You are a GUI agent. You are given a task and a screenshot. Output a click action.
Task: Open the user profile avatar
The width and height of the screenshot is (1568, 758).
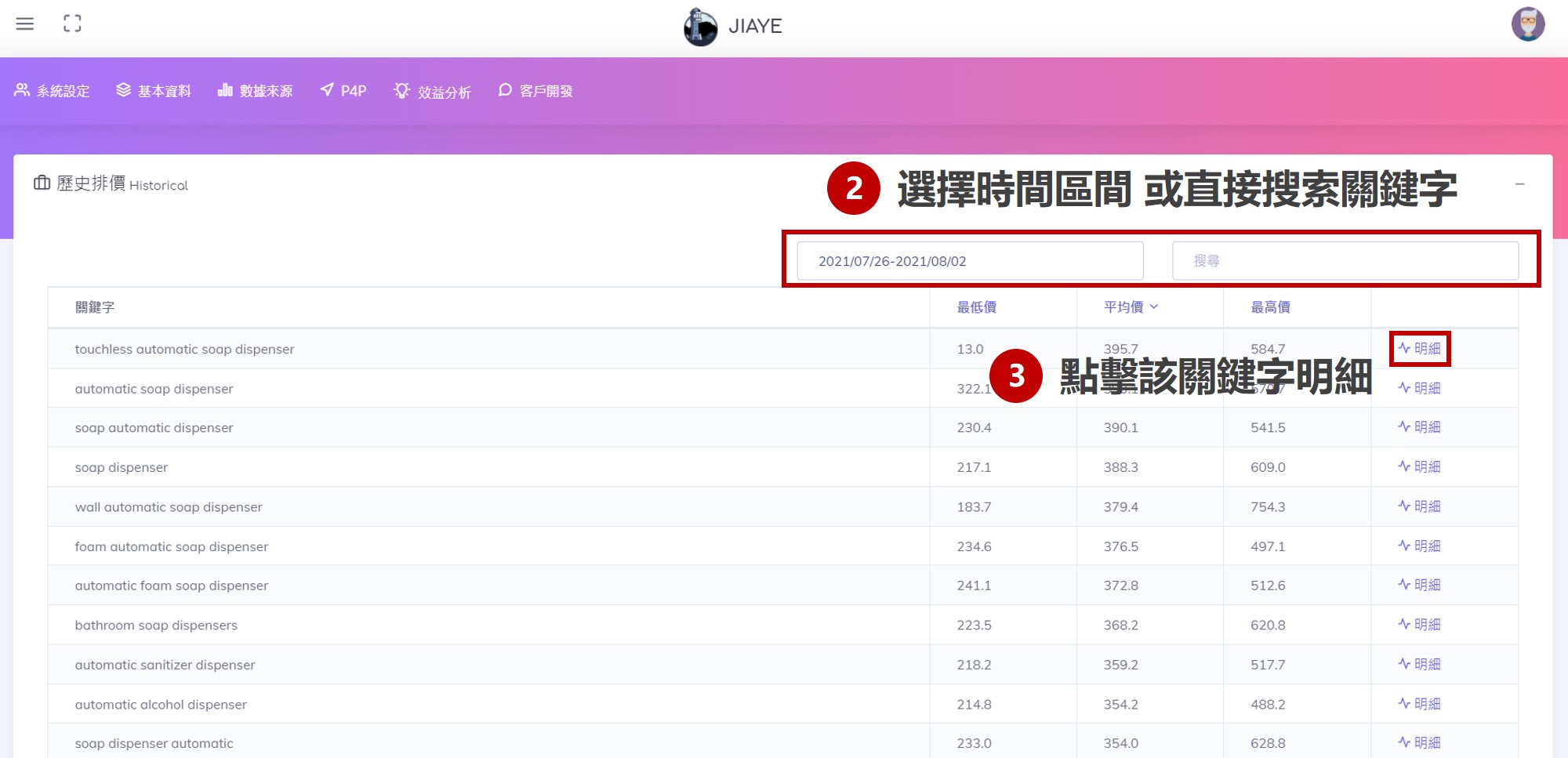[x=1527, y=24]
